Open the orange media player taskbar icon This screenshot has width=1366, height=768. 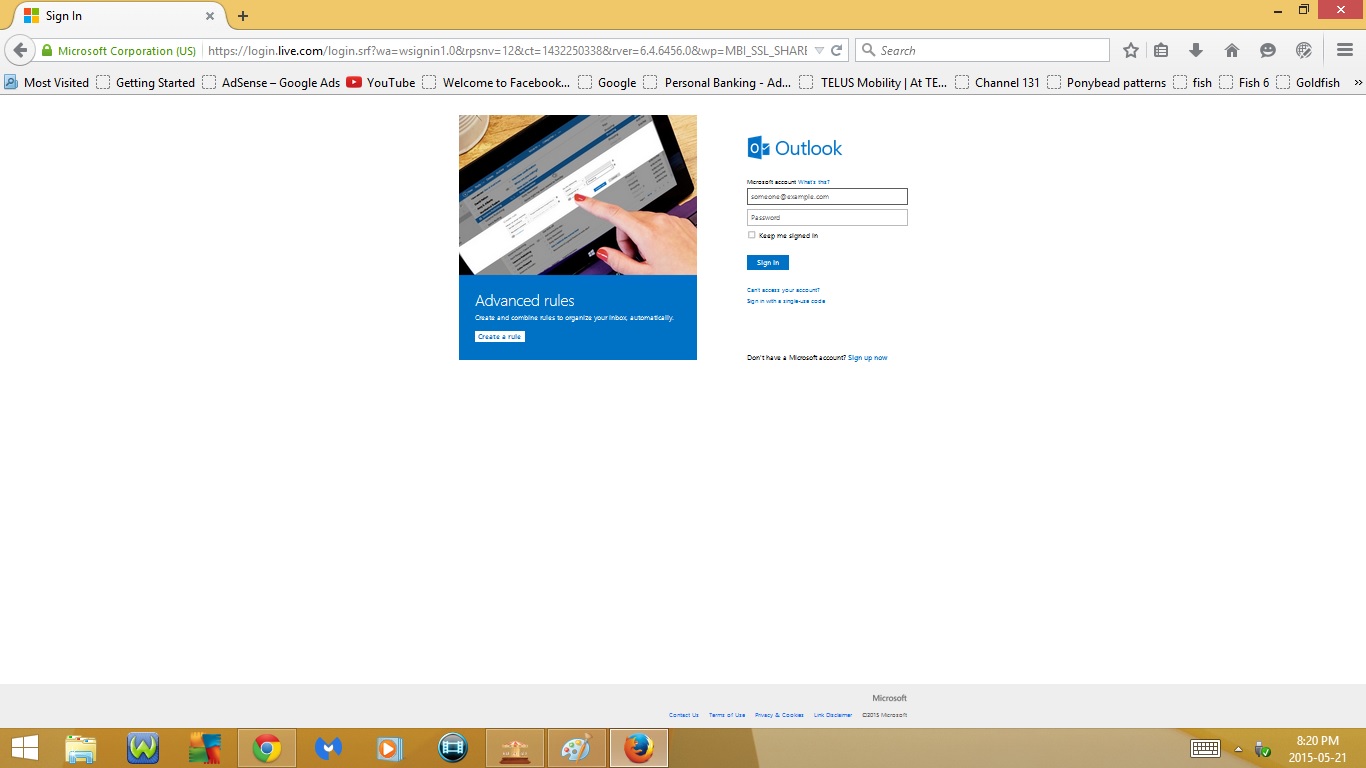coord(391,748)
